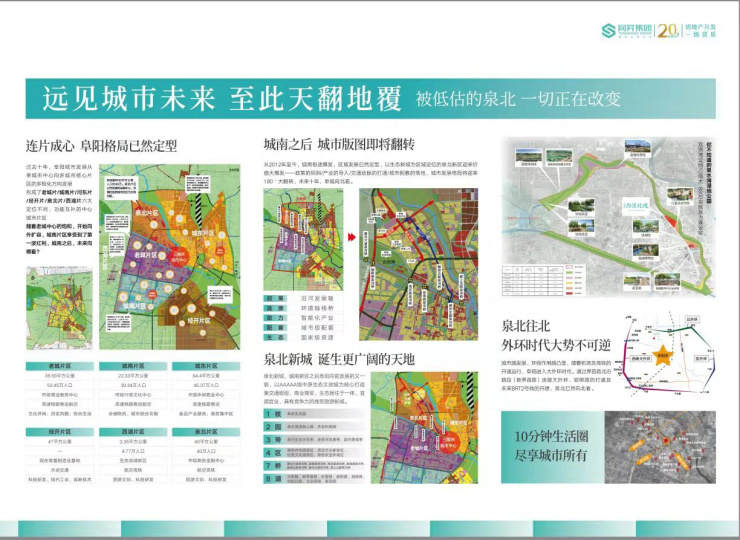
Task: Click the number 1 badge in the 泉北新城 list
Action: click(270, 413)
